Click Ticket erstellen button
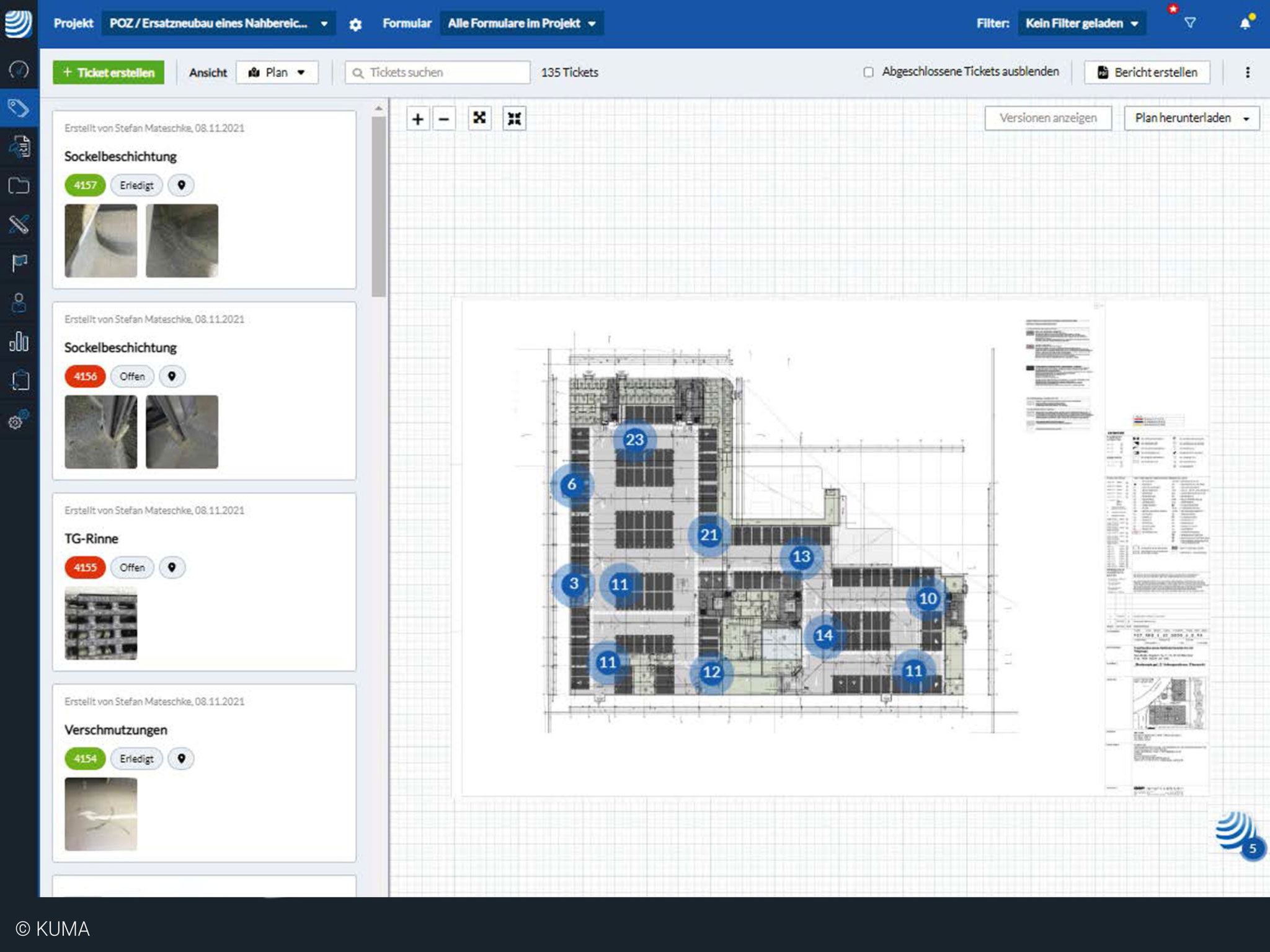Viewport: 1270px width, 952px height. pos(109,73)
